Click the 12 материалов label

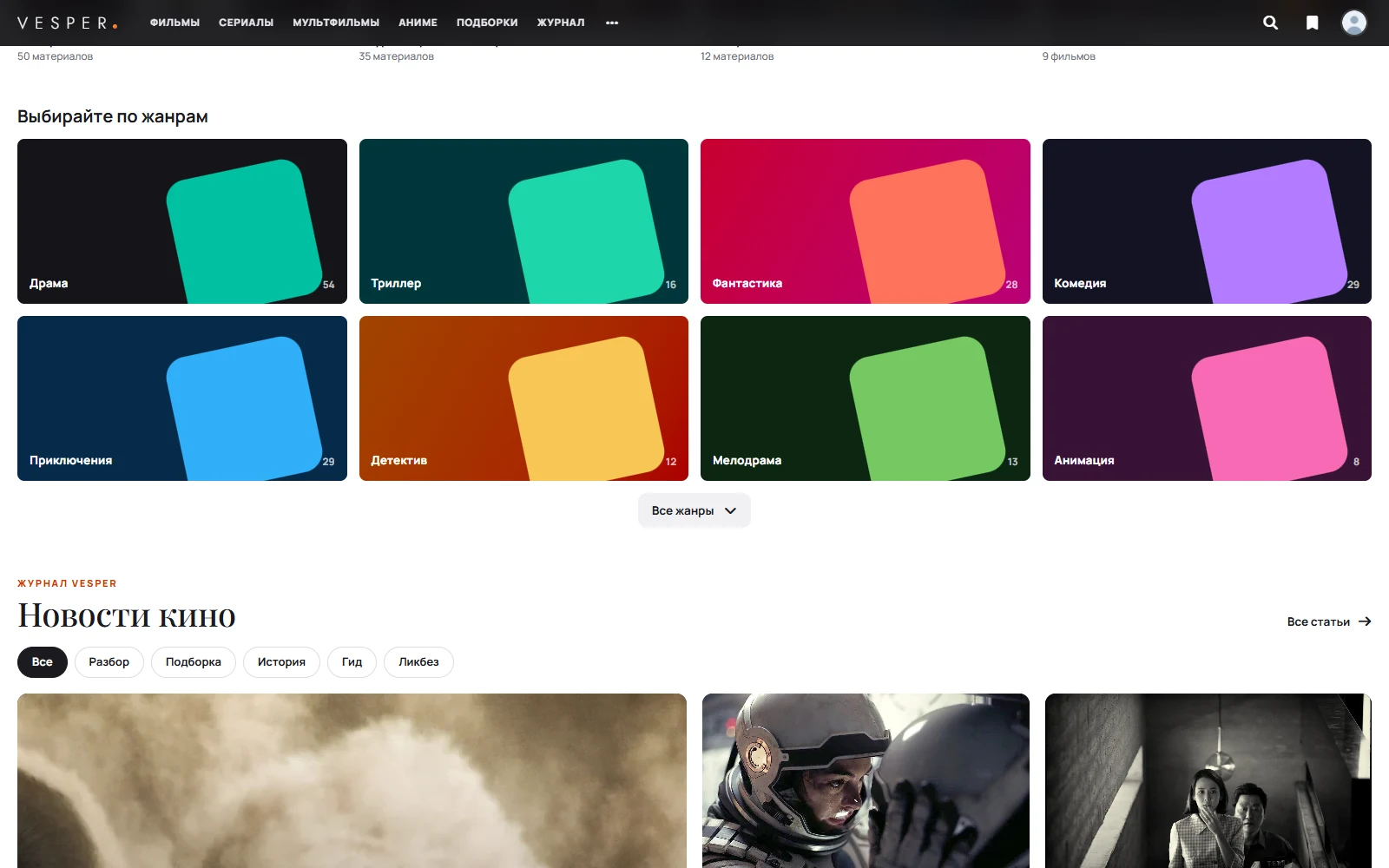coord(737,56)
